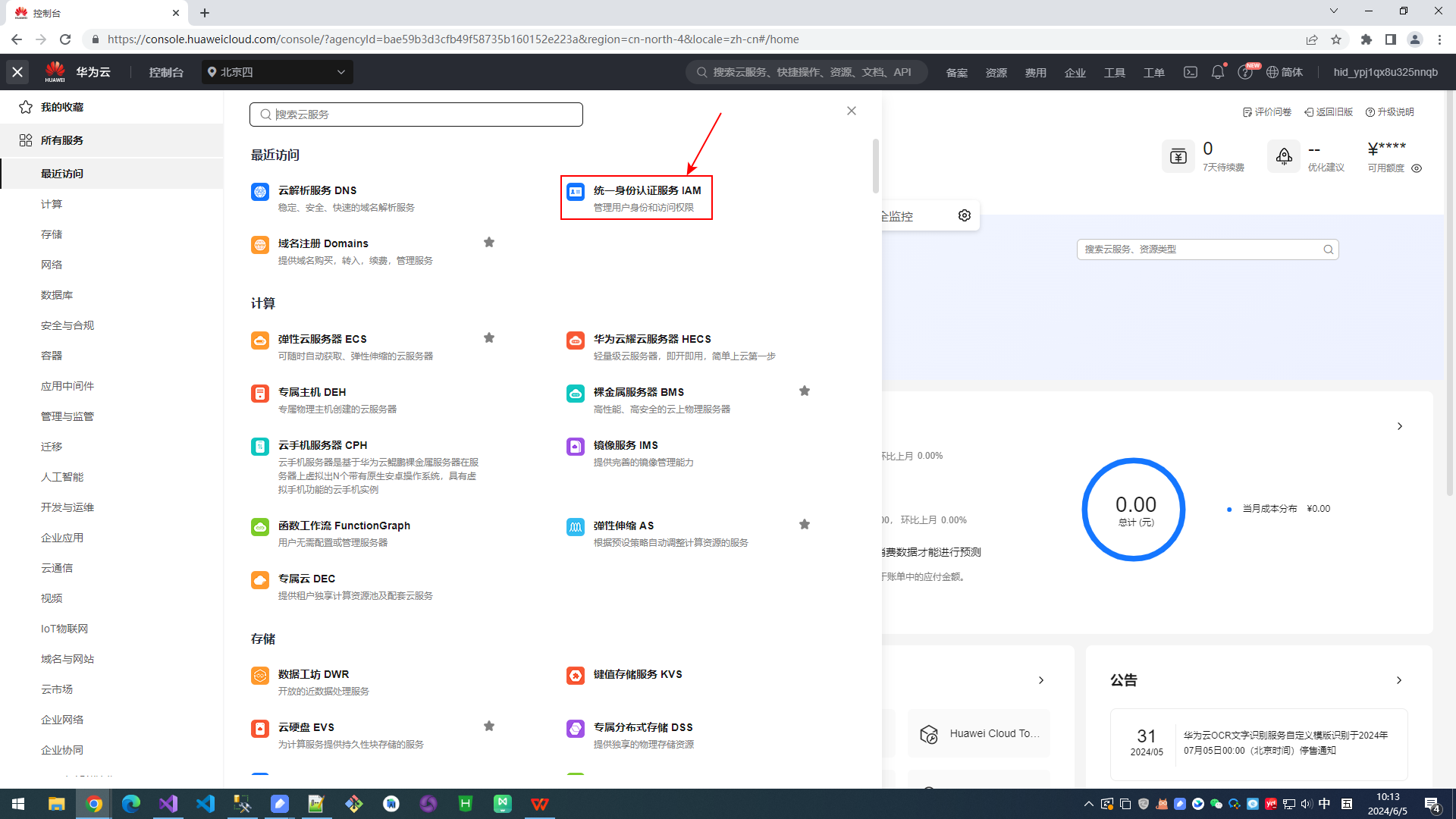Jump to 计算 category
1456x819 pixels.
click(52, 204)
